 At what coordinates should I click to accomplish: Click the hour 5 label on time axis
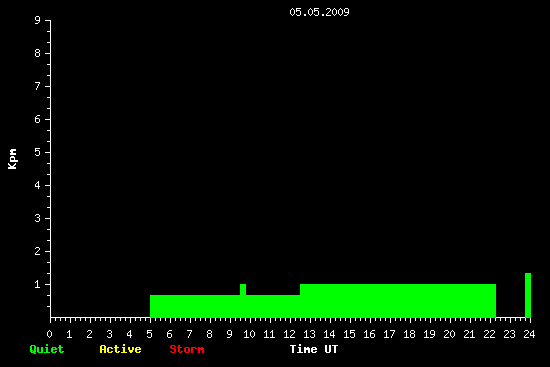(149, 334)
